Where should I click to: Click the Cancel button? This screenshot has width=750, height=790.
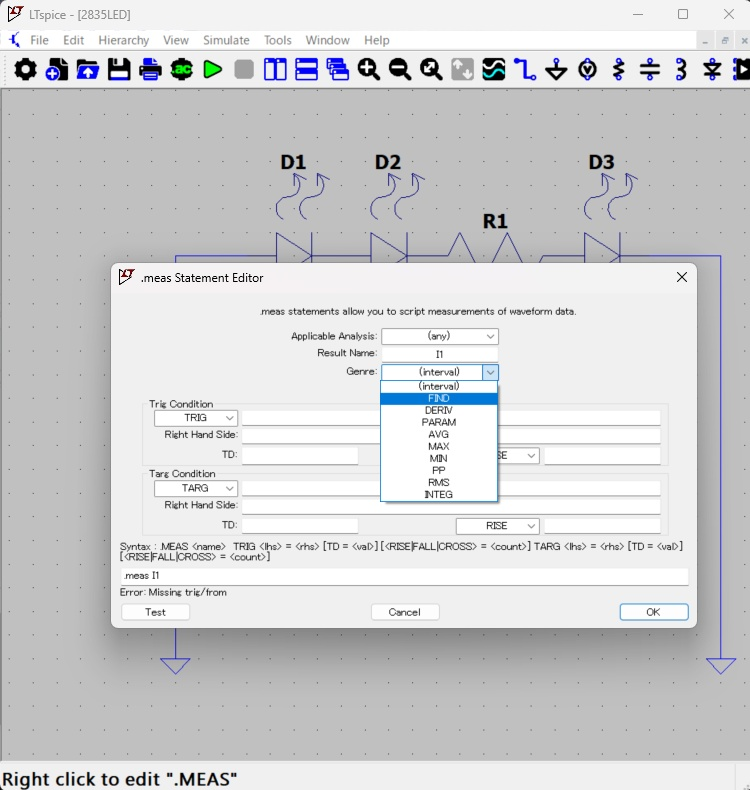405,612
